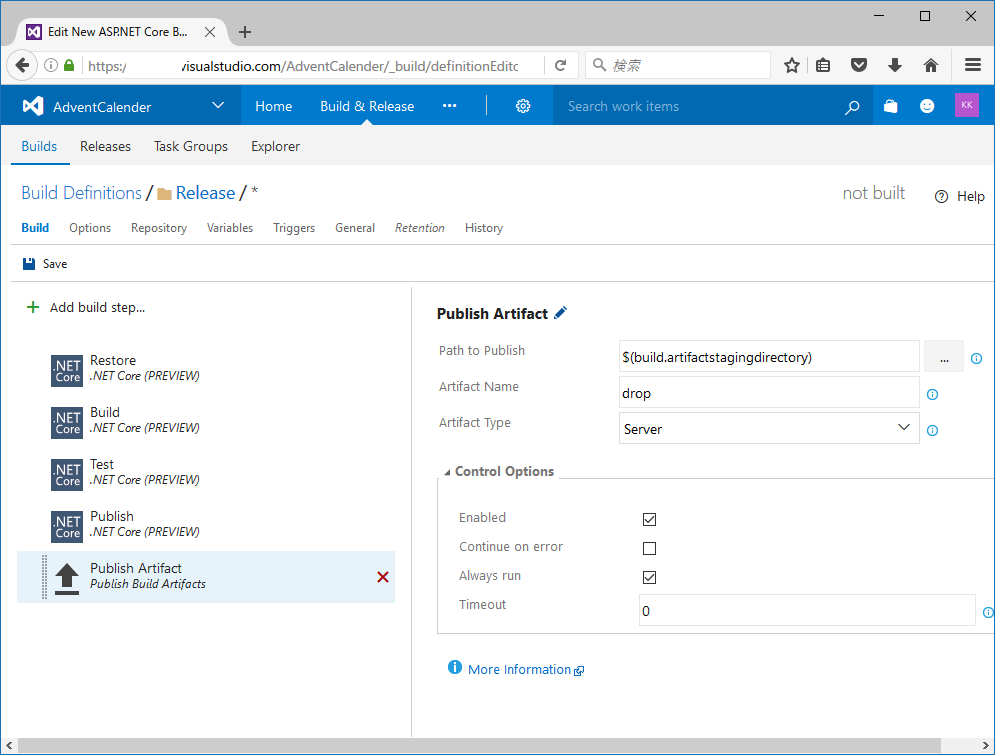Click the horizontal scrollbar at bottom
The width and height of the screenshot is (995, 755).
pos(478,745)
